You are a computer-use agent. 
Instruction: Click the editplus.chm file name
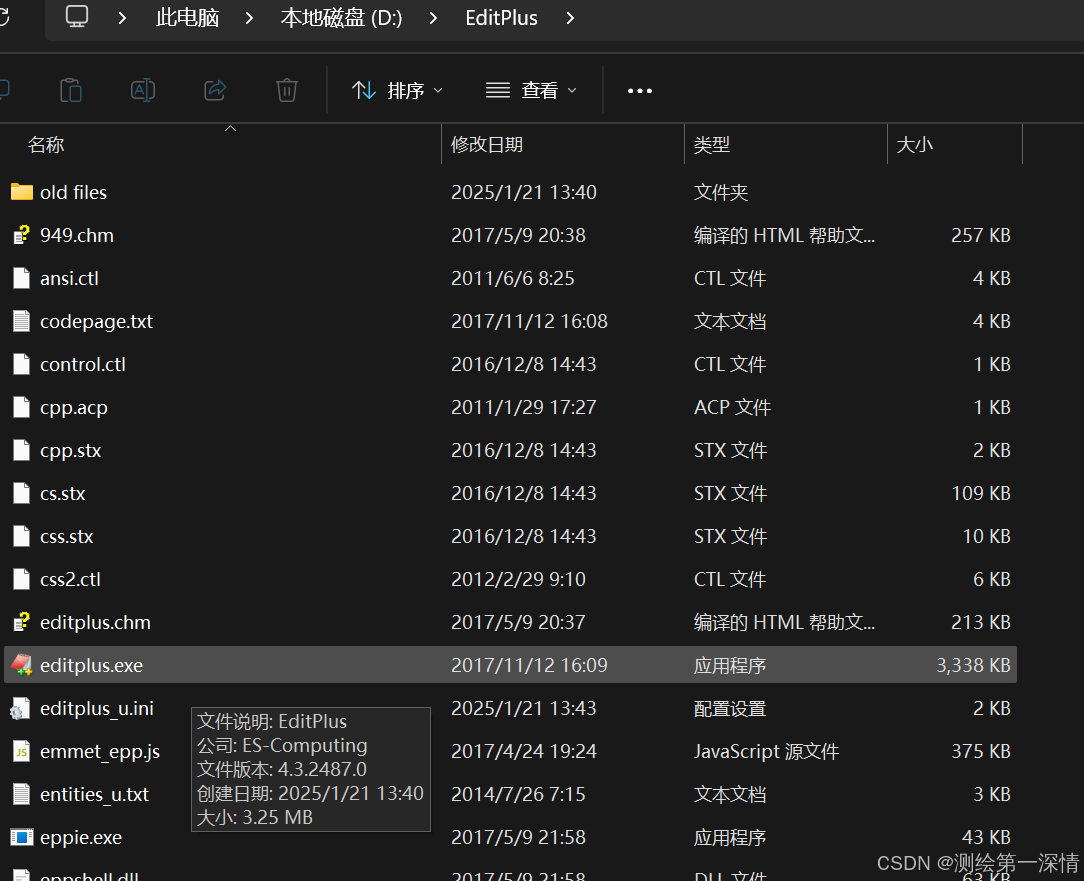coord(95,622)
